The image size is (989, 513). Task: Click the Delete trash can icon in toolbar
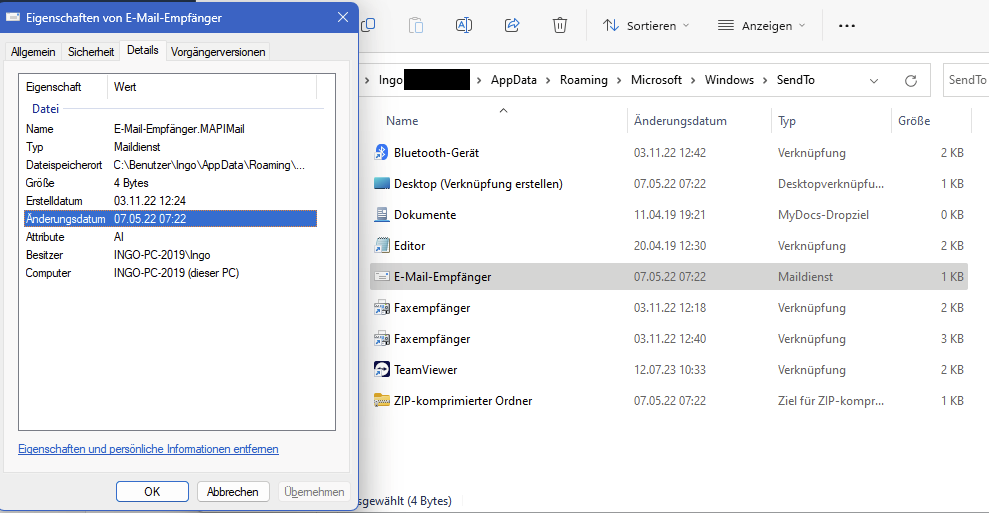(x=560, y=25)
